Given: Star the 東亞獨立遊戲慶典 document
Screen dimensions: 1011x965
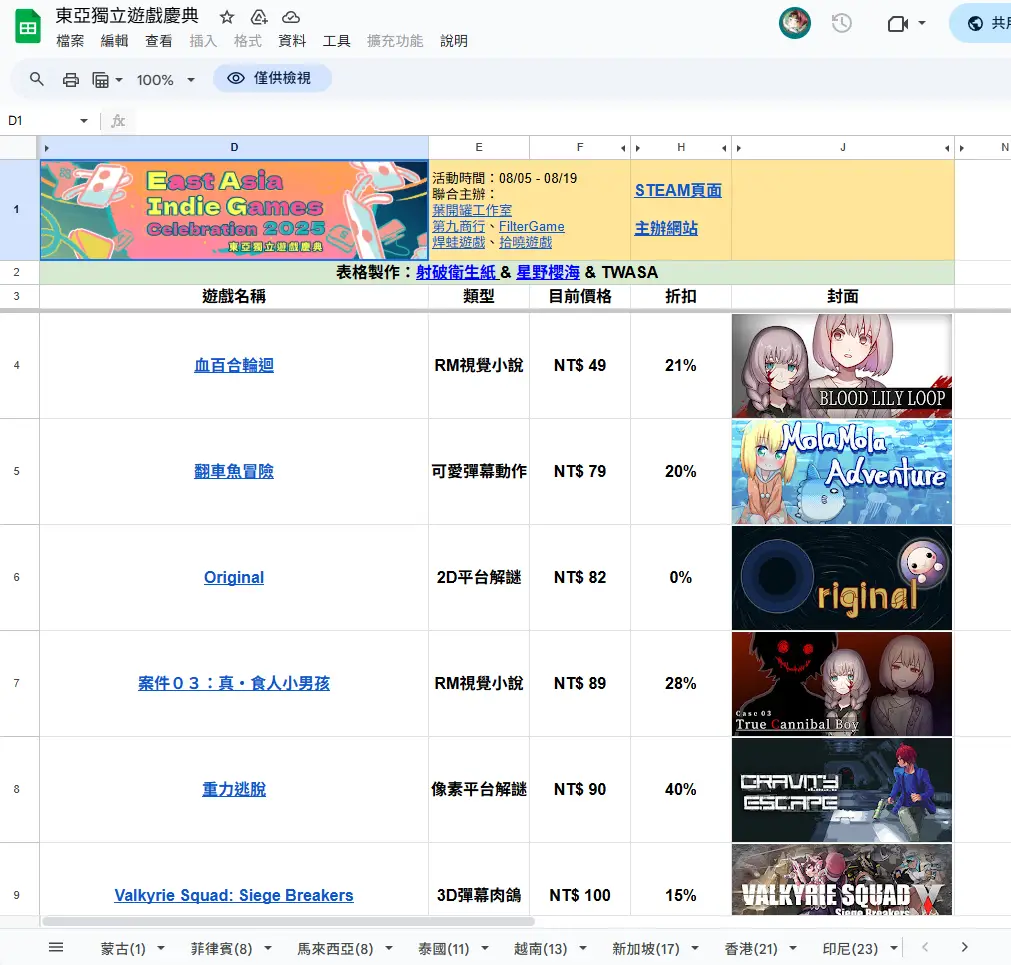Looking at the screenshot, I should click(226, 17).
